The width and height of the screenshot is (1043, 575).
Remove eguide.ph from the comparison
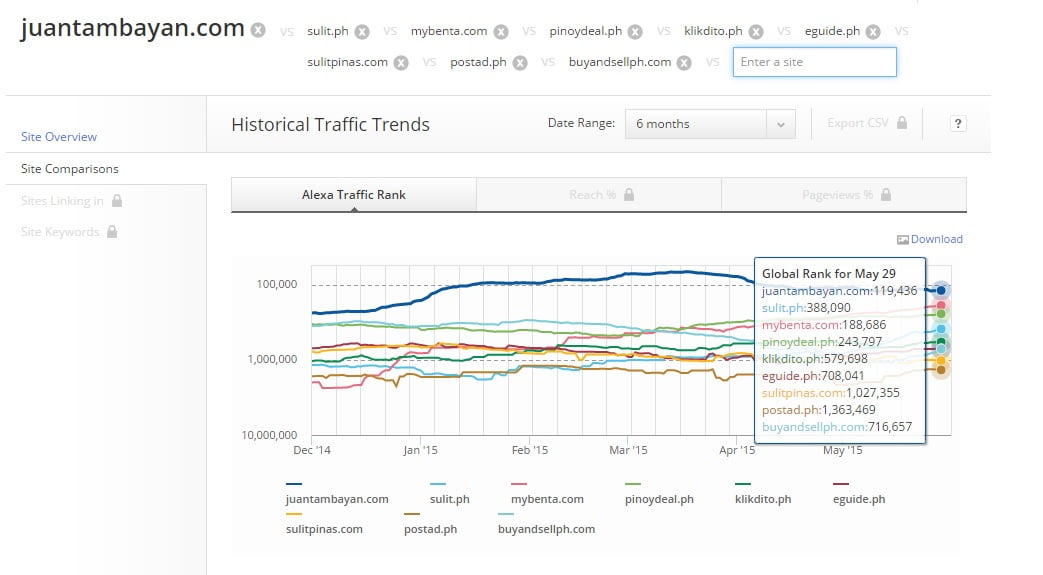tap(873, 32)
